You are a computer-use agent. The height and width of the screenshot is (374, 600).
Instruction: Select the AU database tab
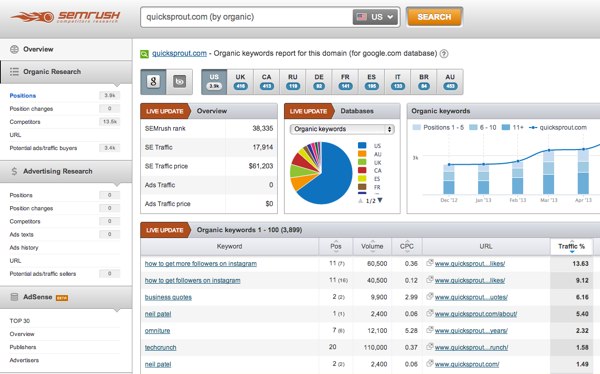[450, 82]
